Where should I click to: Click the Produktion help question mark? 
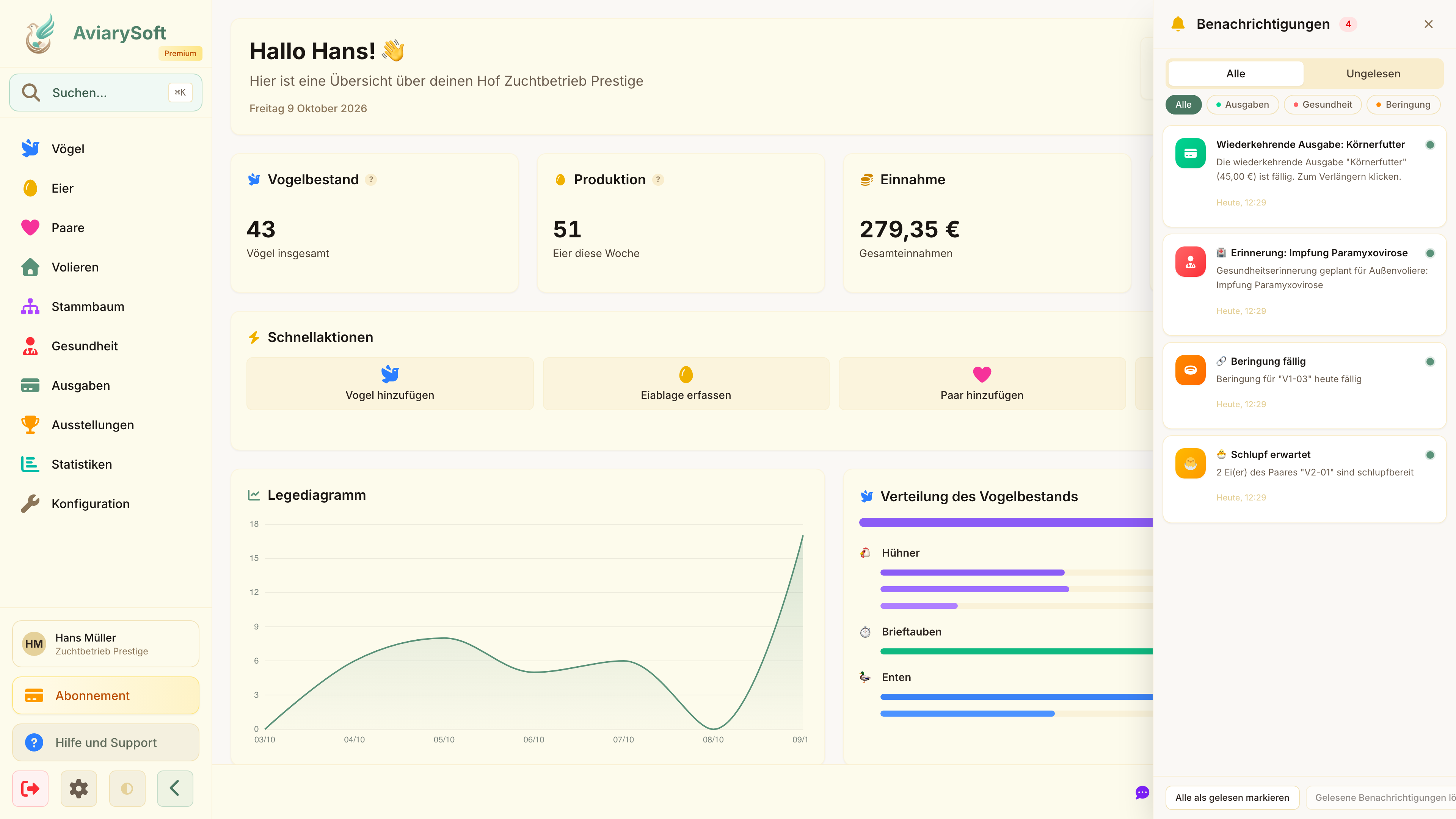tap(658, 180)
